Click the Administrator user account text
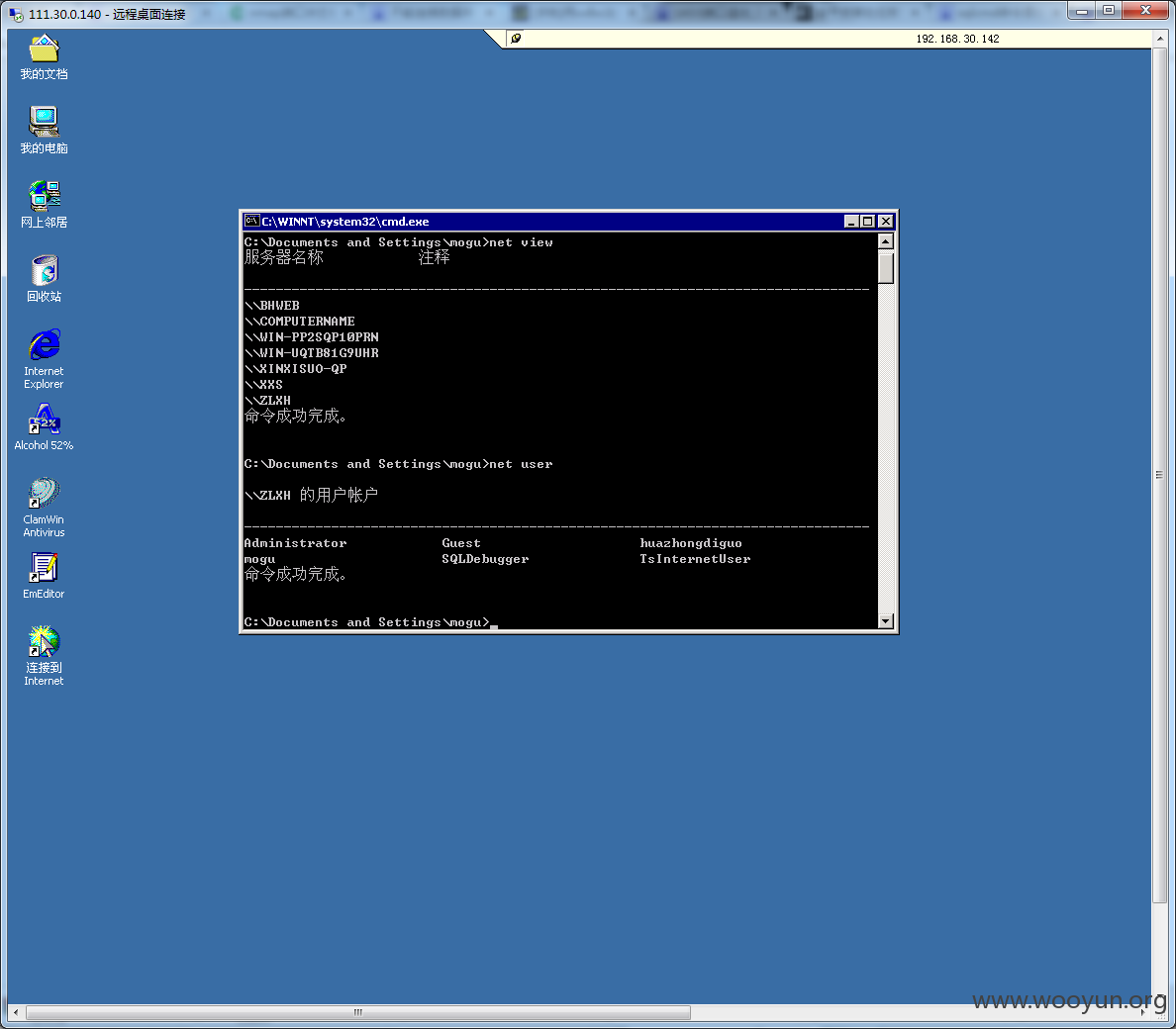 pyautogui.click(x=296, y=543)
